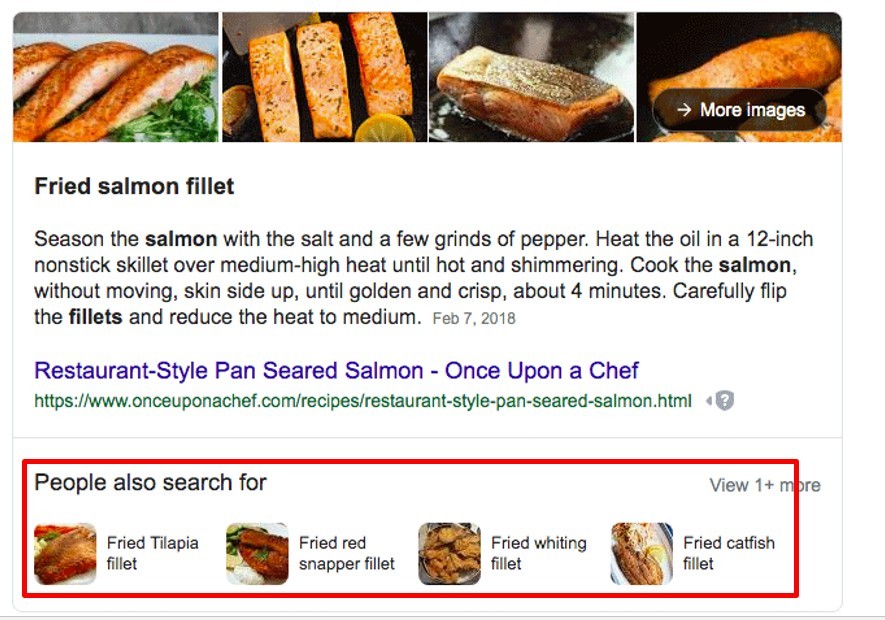
Task: Open second photo with three salmon fillets
Action: pyautogui.click(x=323, y=77)
